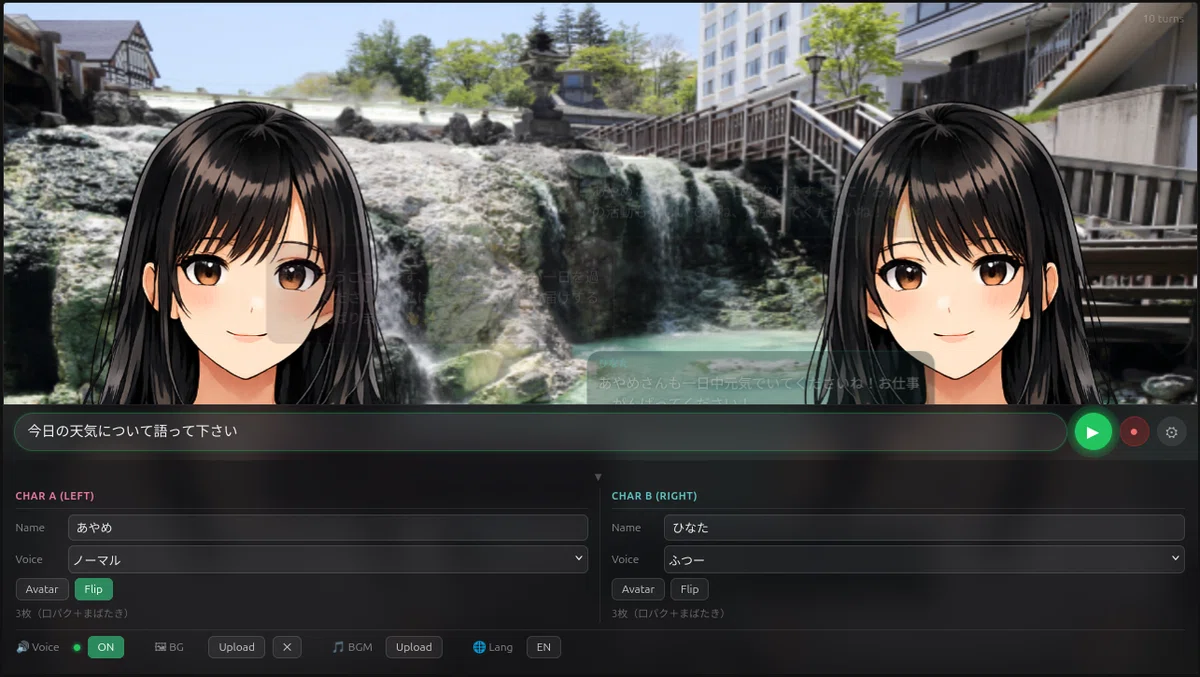Click the Avatar button for Char A
Screen dimensions: 1200x677
tap(42, 589)
